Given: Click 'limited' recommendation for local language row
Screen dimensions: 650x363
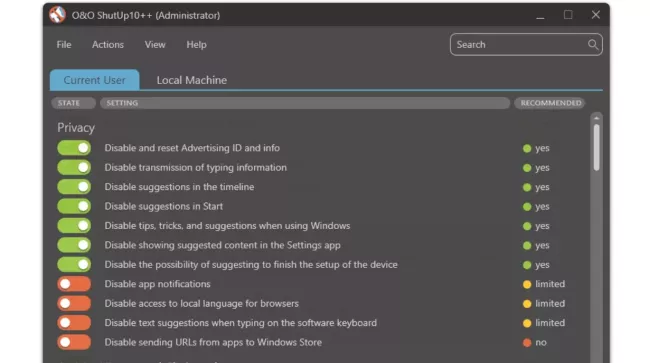Looking at the screenshot, I should [x=550, y=303].
